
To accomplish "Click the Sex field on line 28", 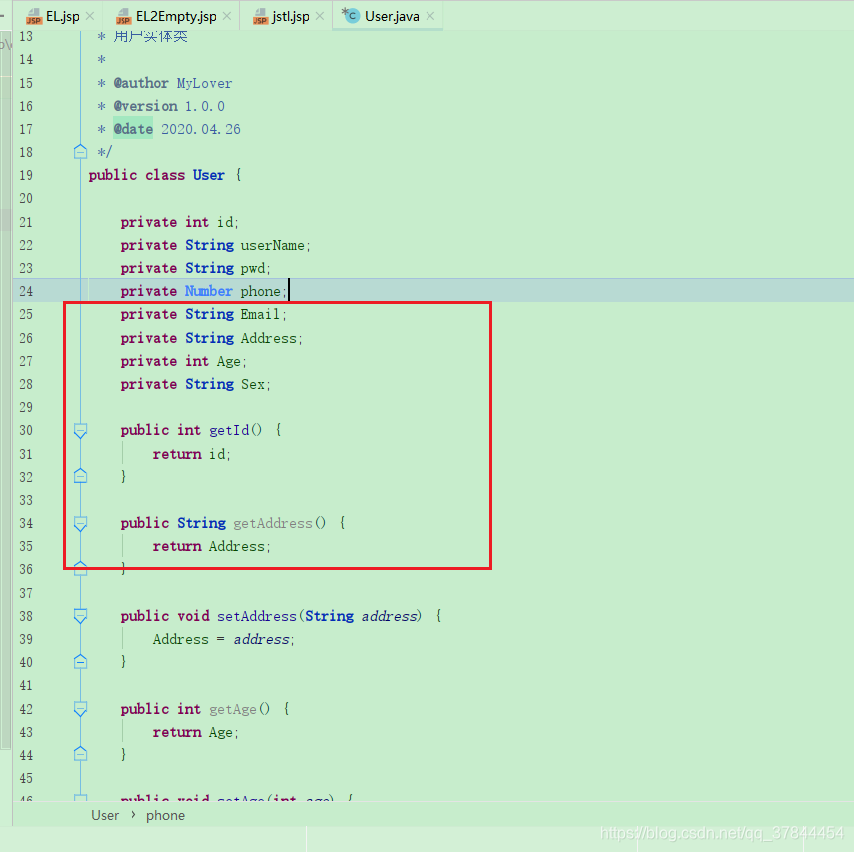I will point(253,384).
